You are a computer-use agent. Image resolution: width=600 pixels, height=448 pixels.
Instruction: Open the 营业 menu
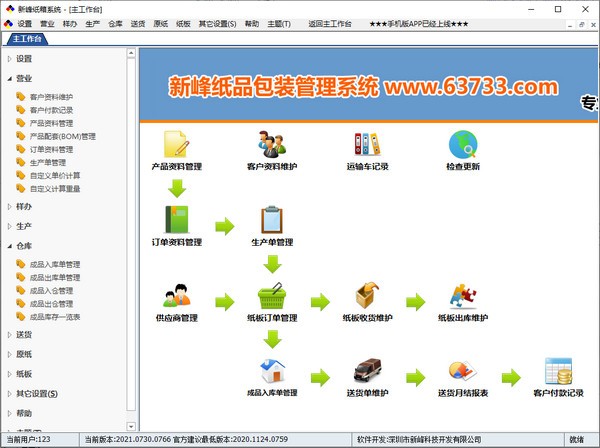coord(47,24)
